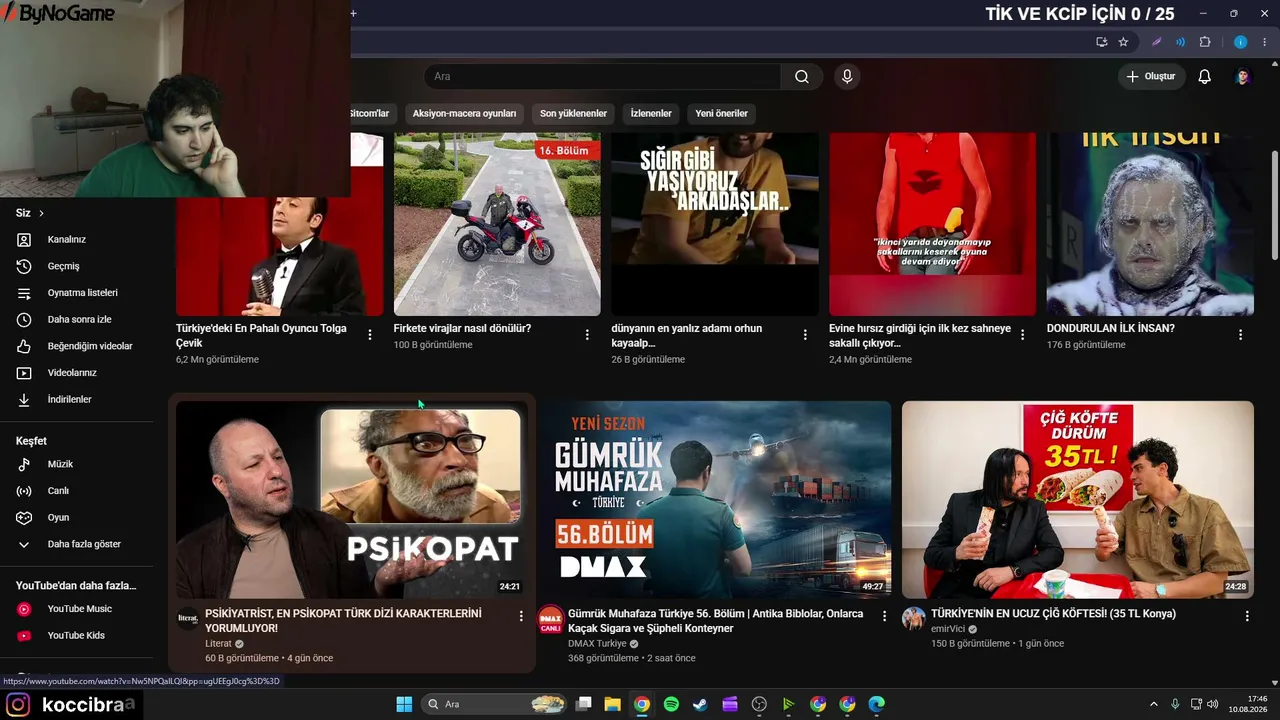Open YouTube Kids from the sidebar
The height and width of the screenshot is (720, 1280).
point(76,635)
